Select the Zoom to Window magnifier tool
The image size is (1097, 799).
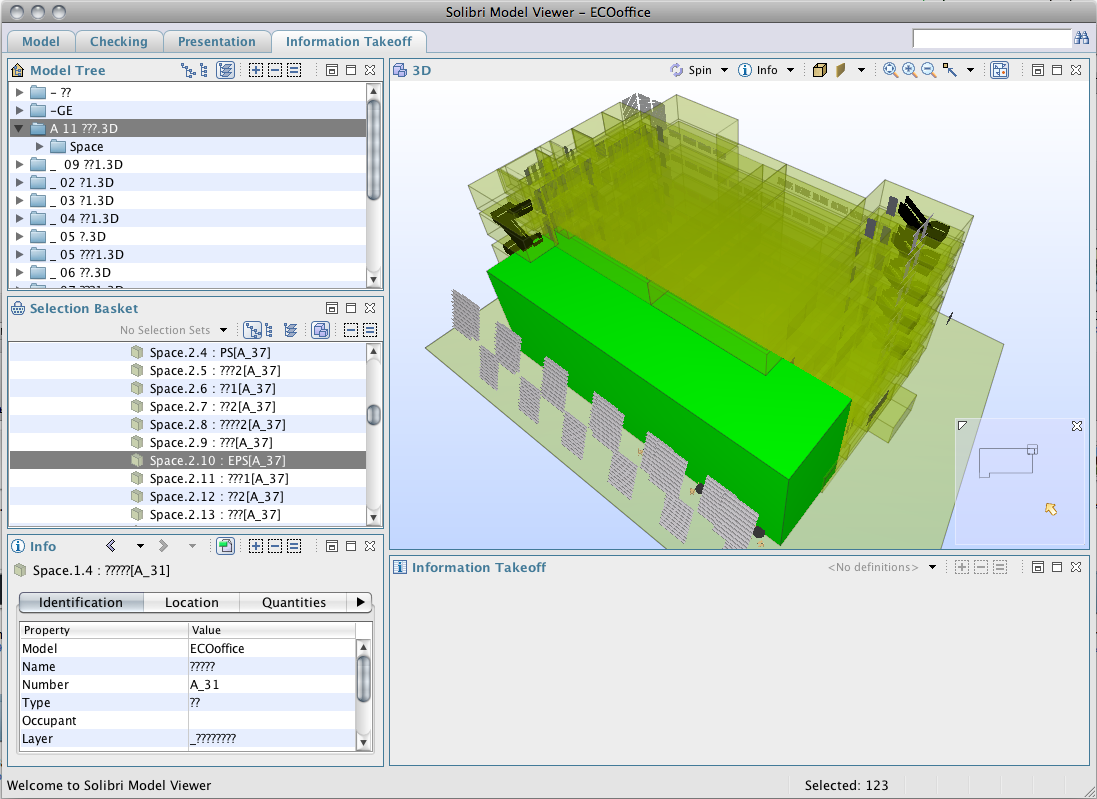coord(889,70)
